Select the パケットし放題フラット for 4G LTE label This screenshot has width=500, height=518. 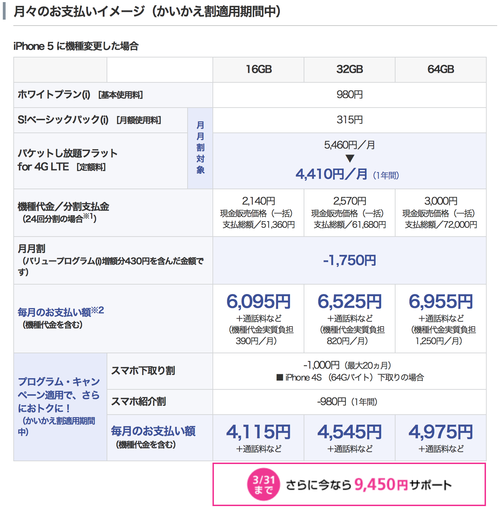tap(67, 160)
